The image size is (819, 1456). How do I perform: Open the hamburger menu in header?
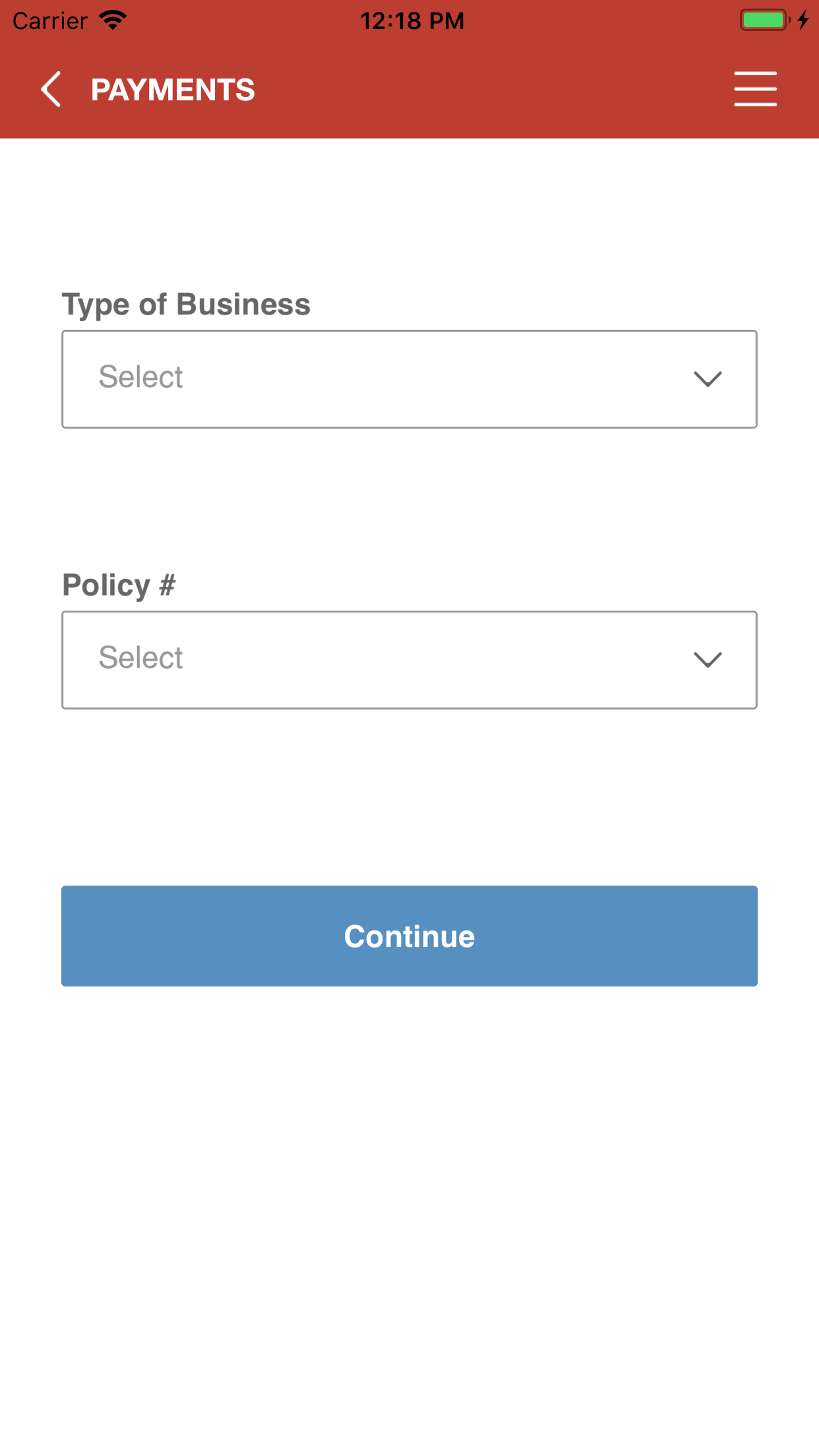coord(756,89)
